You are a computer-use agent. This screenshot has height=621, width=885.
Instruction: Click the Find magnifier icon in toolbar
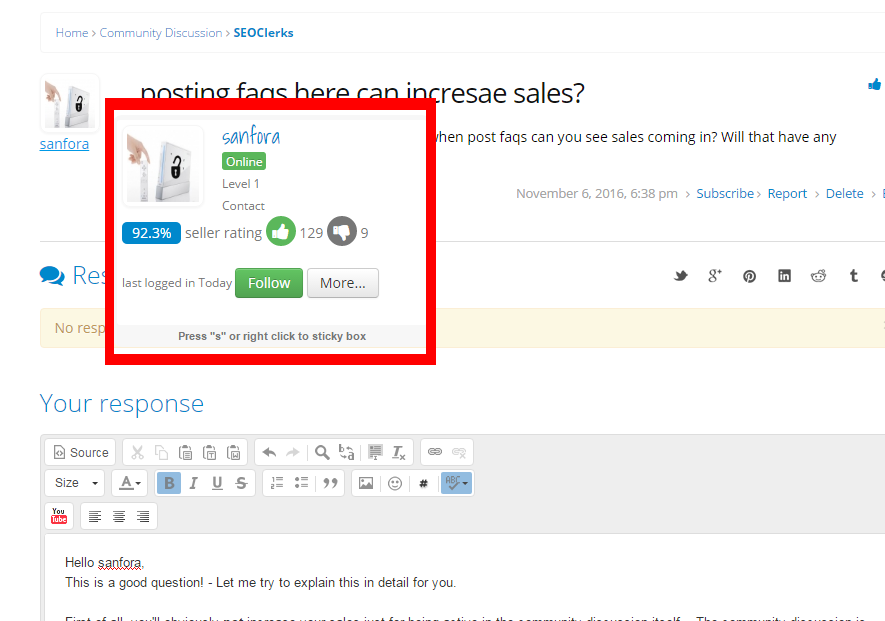tap(322, 452)
